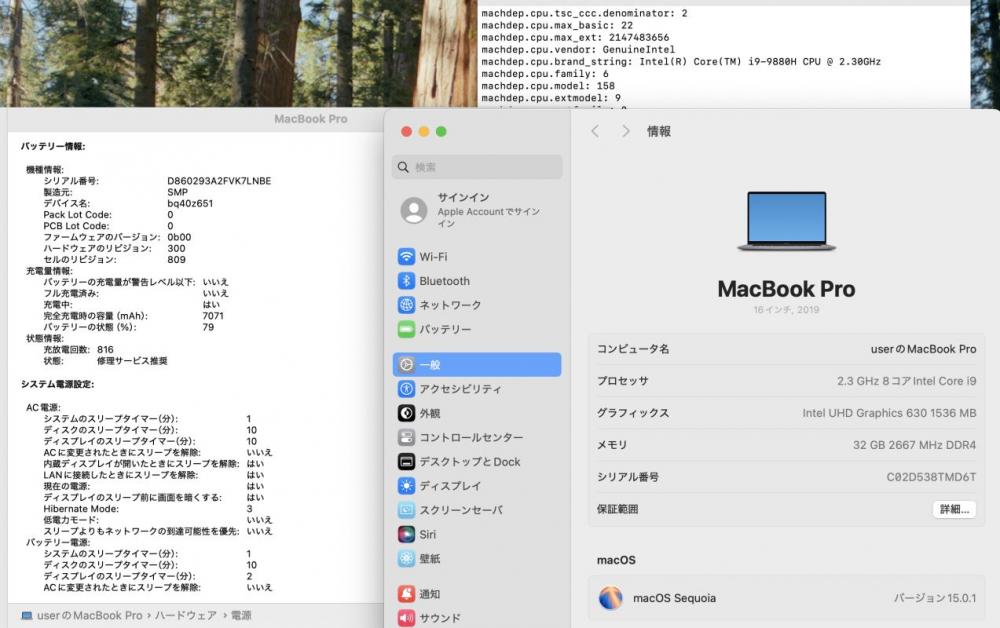Viewport: 1000px width, 628px height.
Task: Click the user avatar icon for sign-in
Action: click(414, 210)
